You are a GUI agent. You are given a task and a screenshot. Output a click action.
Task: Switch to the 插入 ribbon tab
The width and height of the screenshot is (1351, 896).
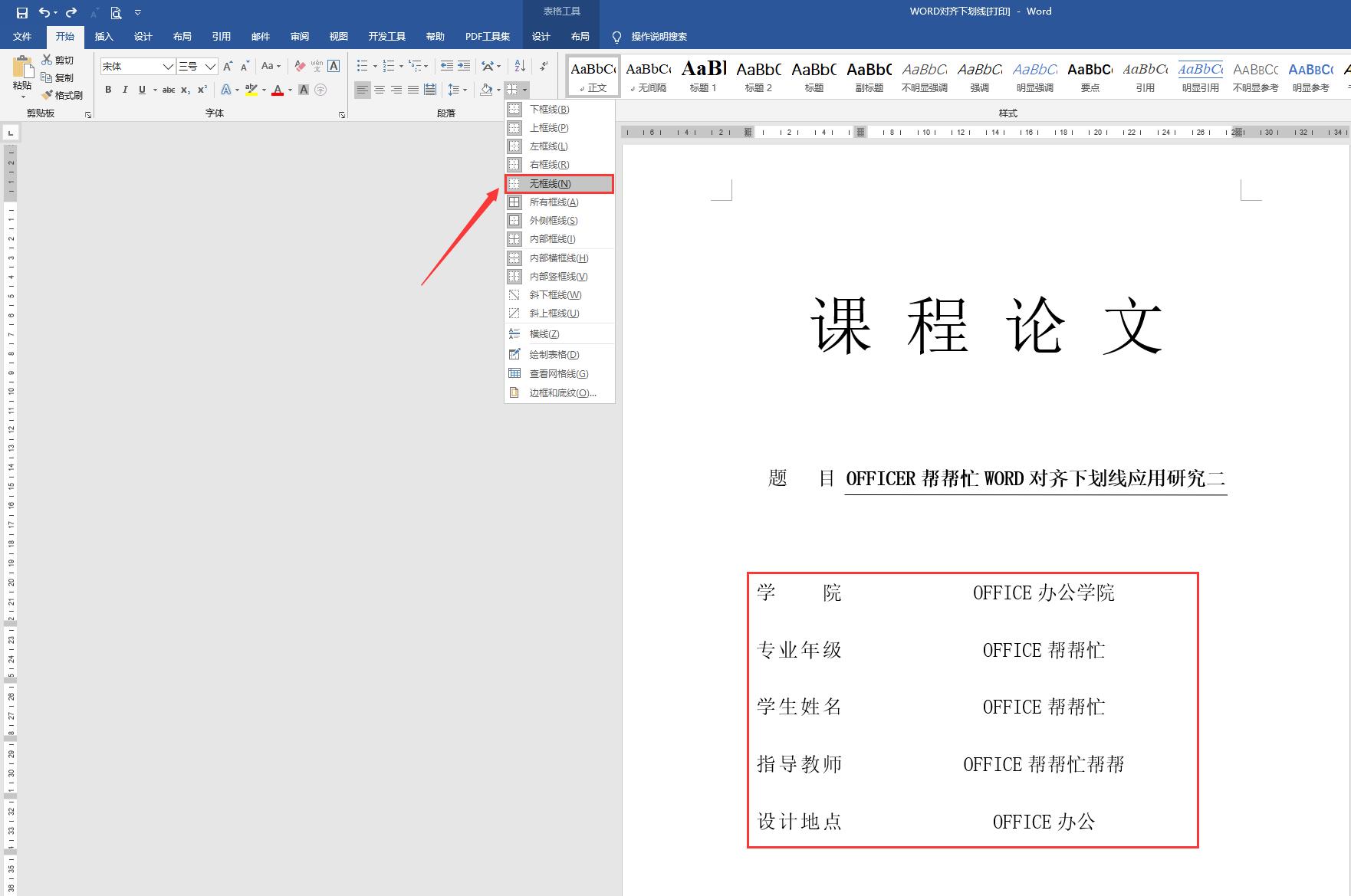(x=104, y=36)
